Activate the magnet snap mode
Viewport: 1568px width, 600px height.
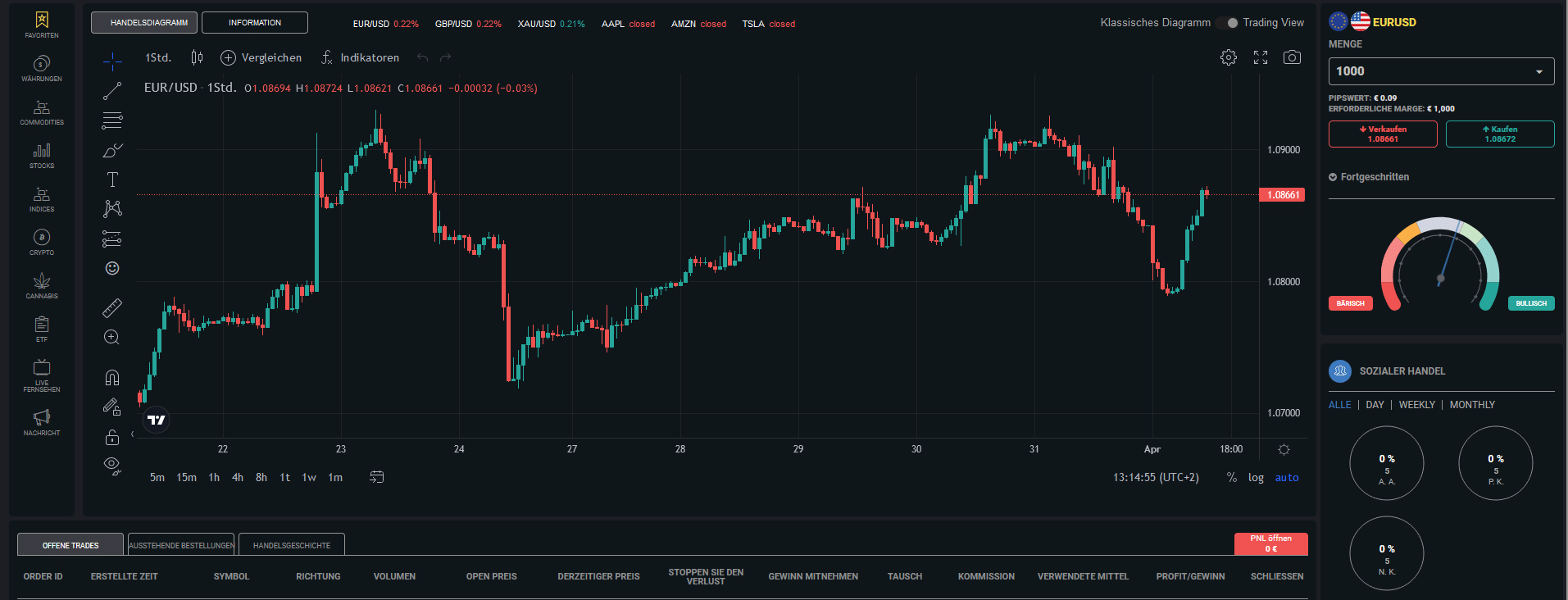coord(112,378)
